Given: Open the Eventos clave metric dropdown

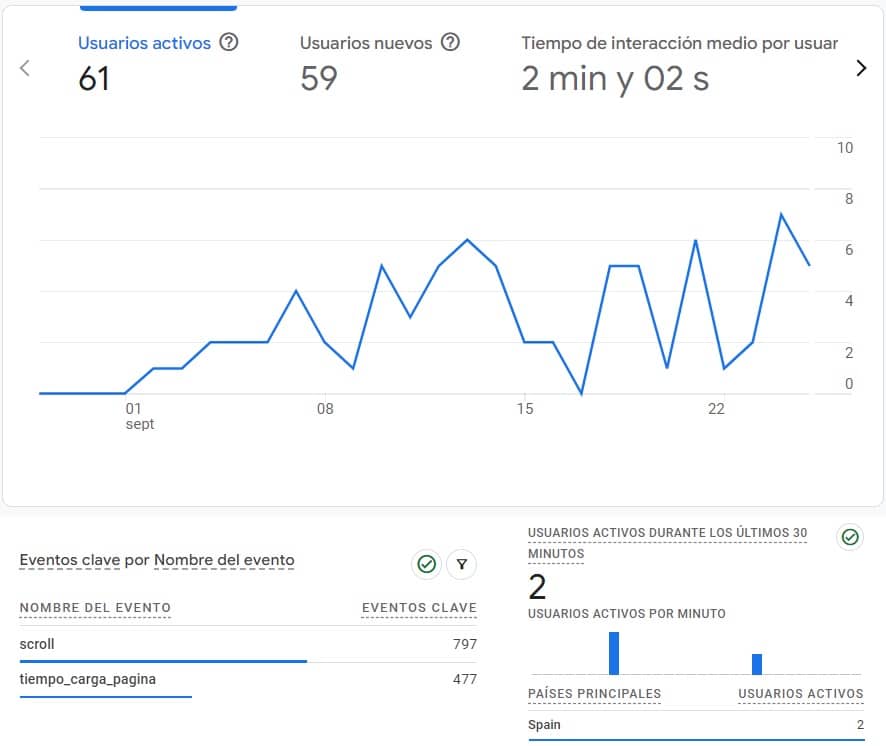Looking at the screenshot, I should 69,560.
